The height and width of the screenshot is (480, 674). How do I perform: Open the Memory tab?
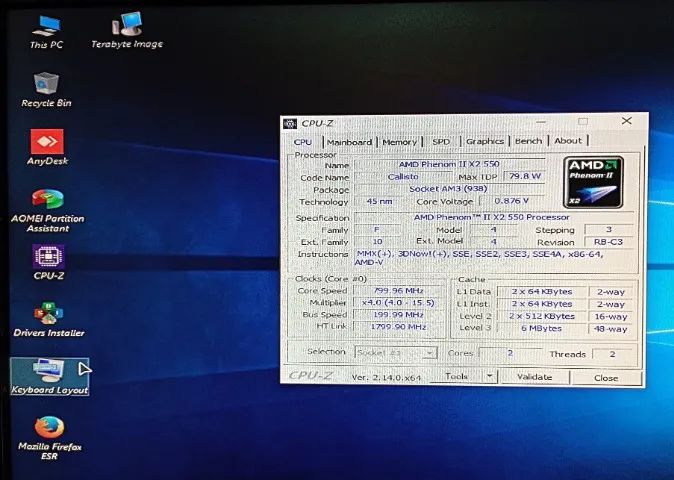tap(399, 142)
